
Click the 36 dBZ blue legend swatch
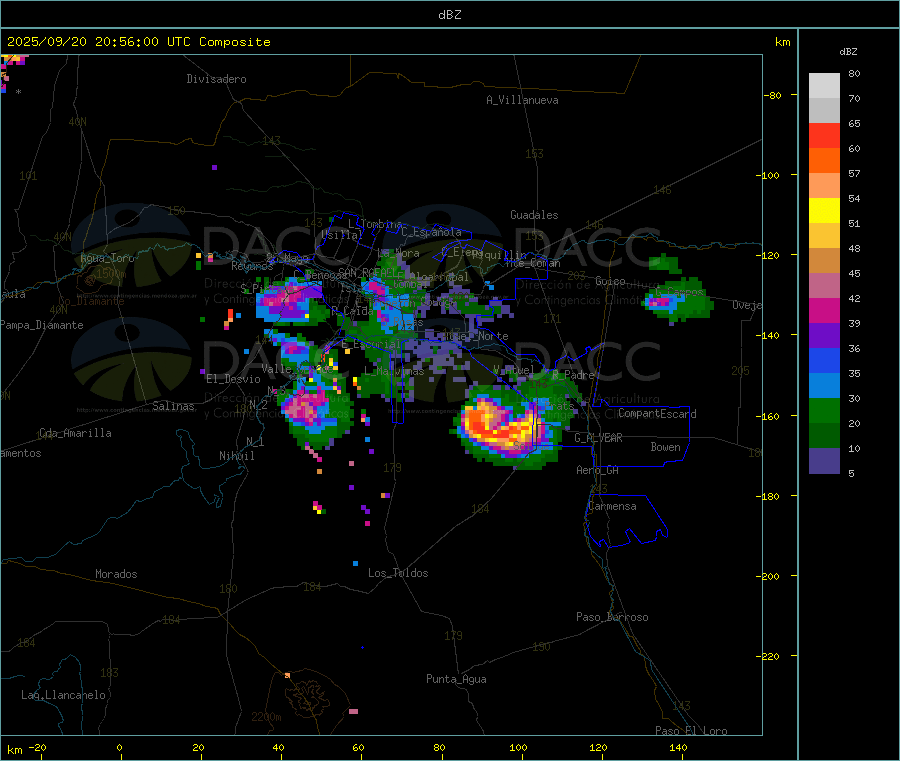(824, 360)
